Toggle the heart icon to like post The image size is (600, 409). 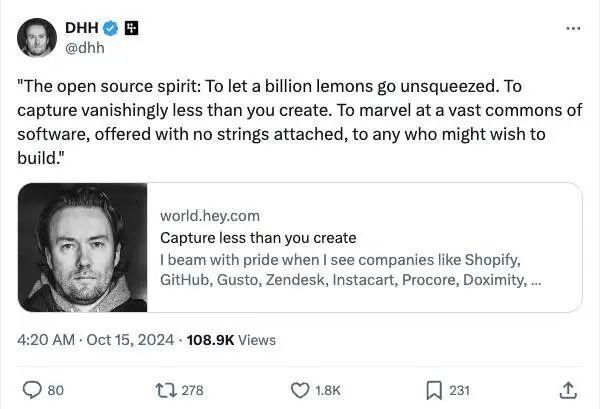click(299, 390)
